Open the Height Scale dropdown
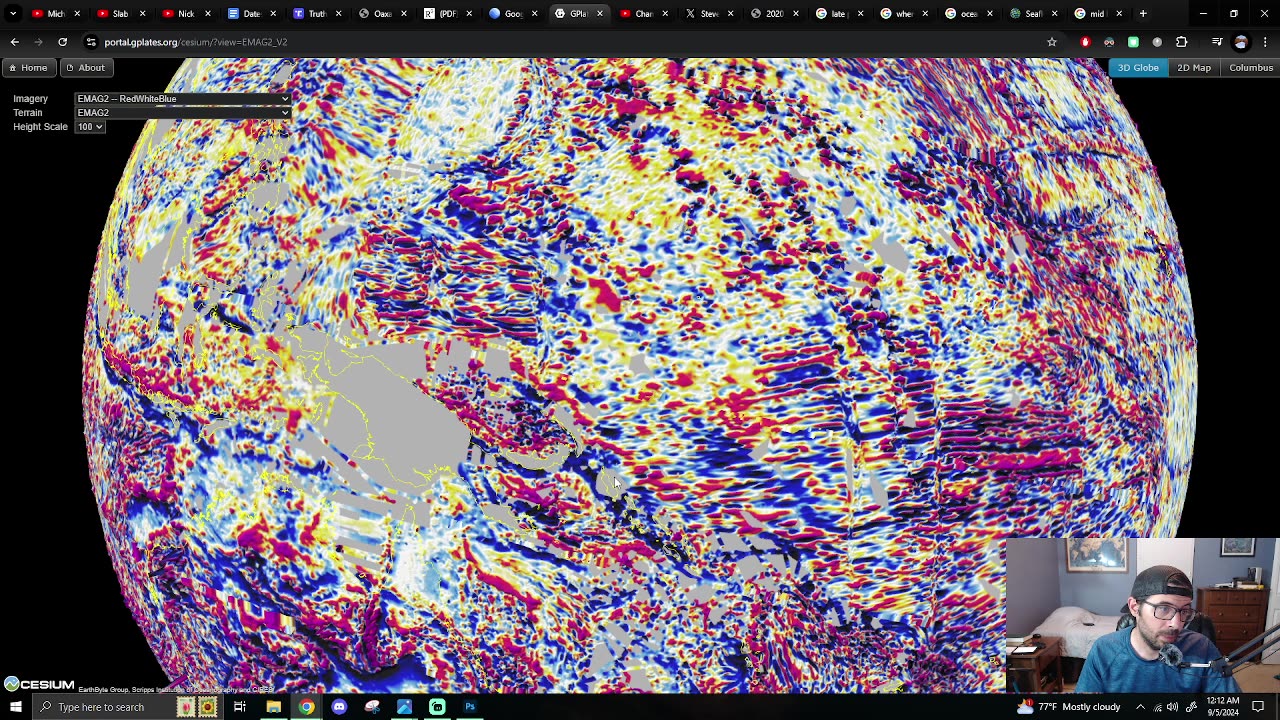 [x=90, y=127]
